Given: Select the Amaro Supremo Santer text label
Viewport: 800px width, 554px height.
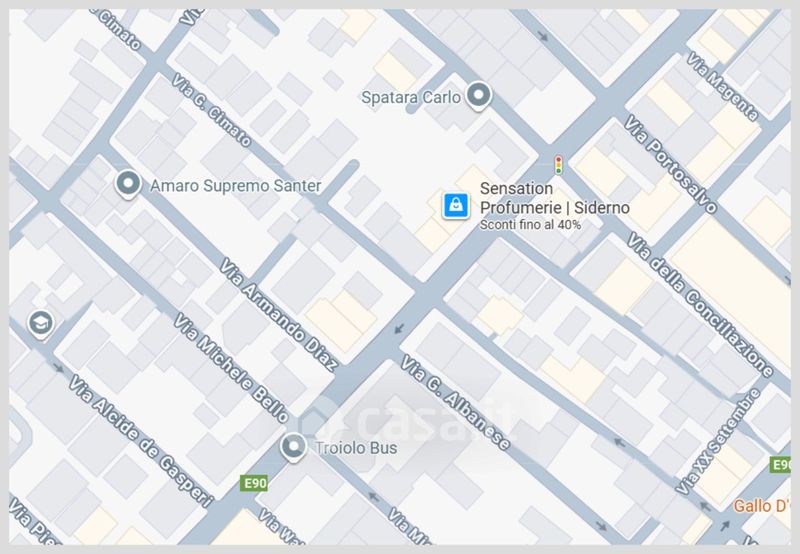Looking at the screenshot, I should tap(236, 185).
